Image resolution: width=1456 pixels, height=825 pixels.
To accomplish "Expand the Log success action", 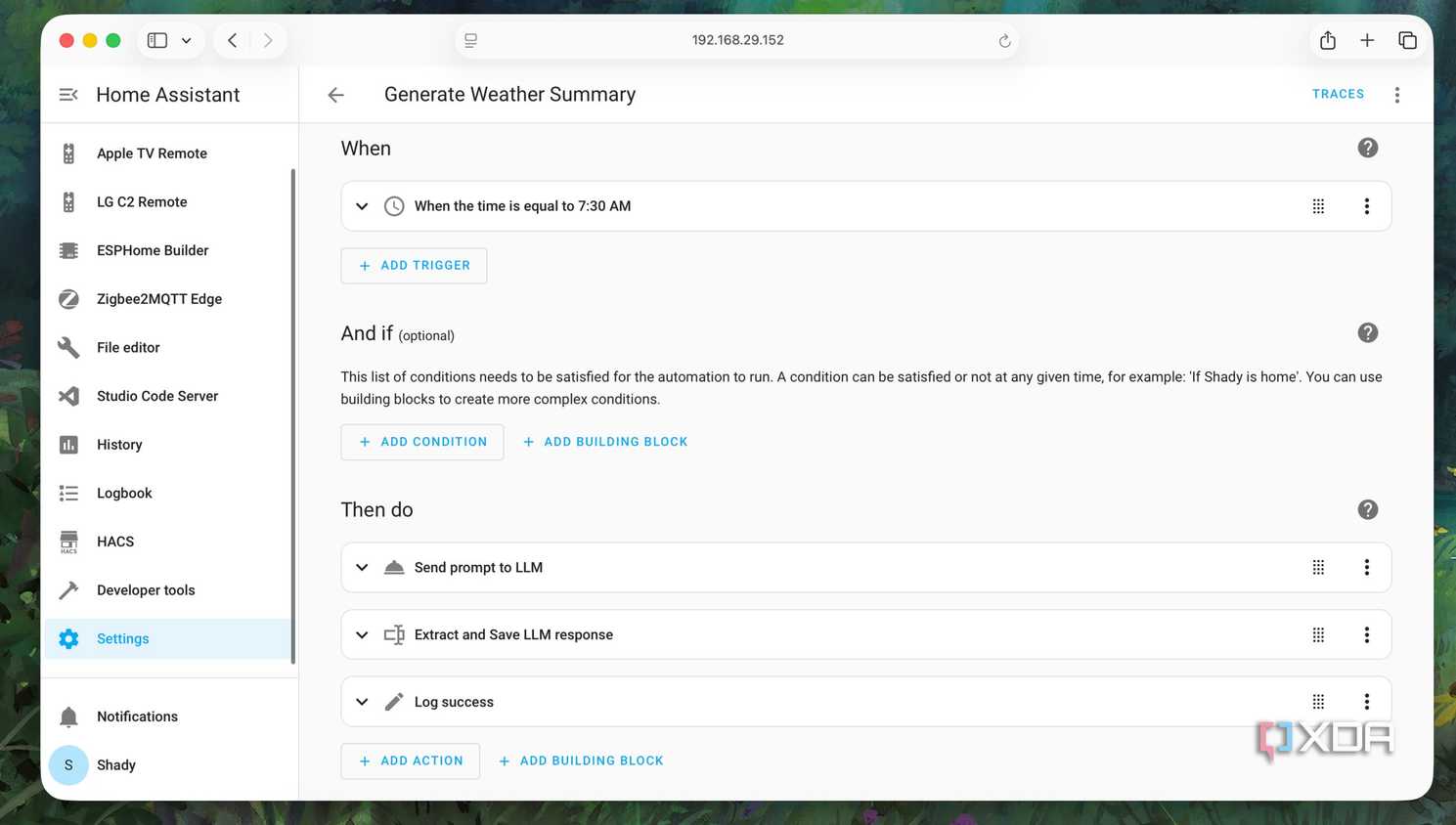I will pos(362,702).
